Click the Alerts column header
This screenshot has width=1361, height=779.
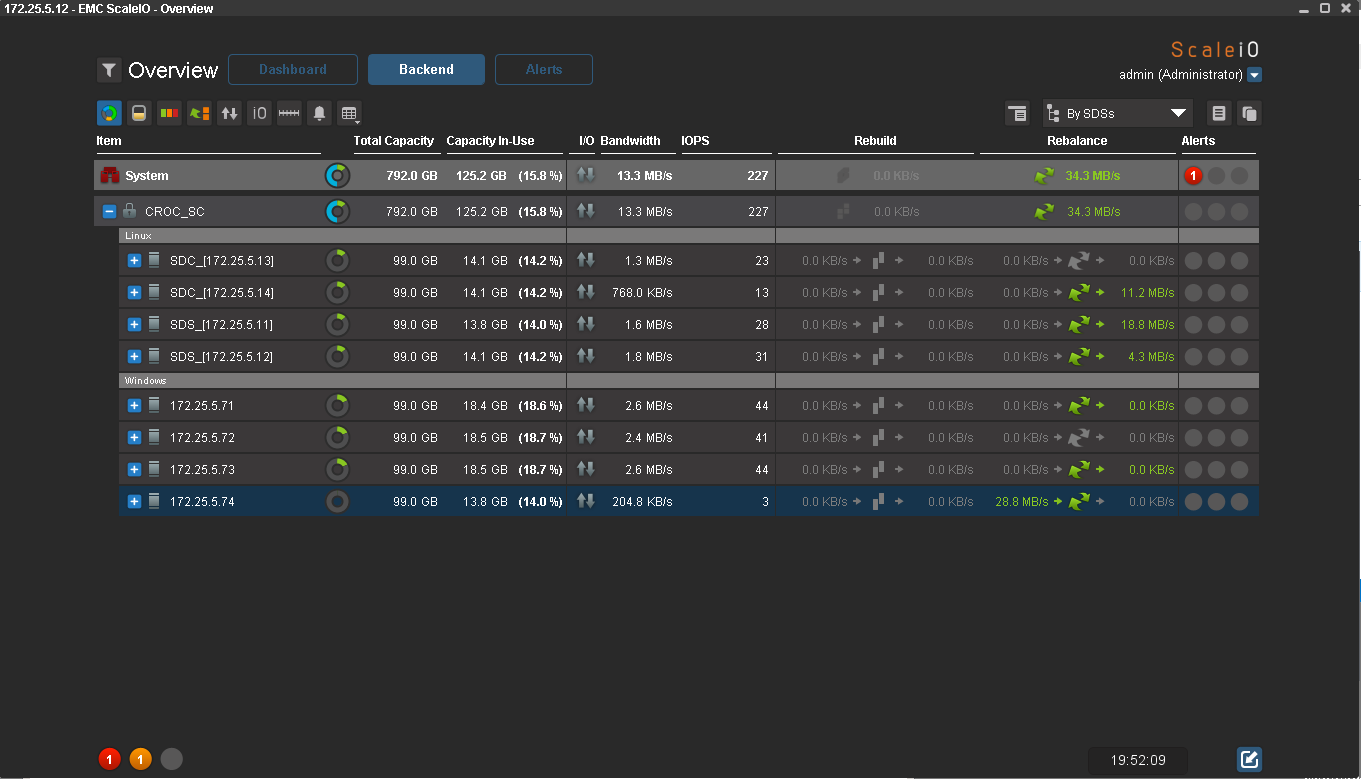1198,141
